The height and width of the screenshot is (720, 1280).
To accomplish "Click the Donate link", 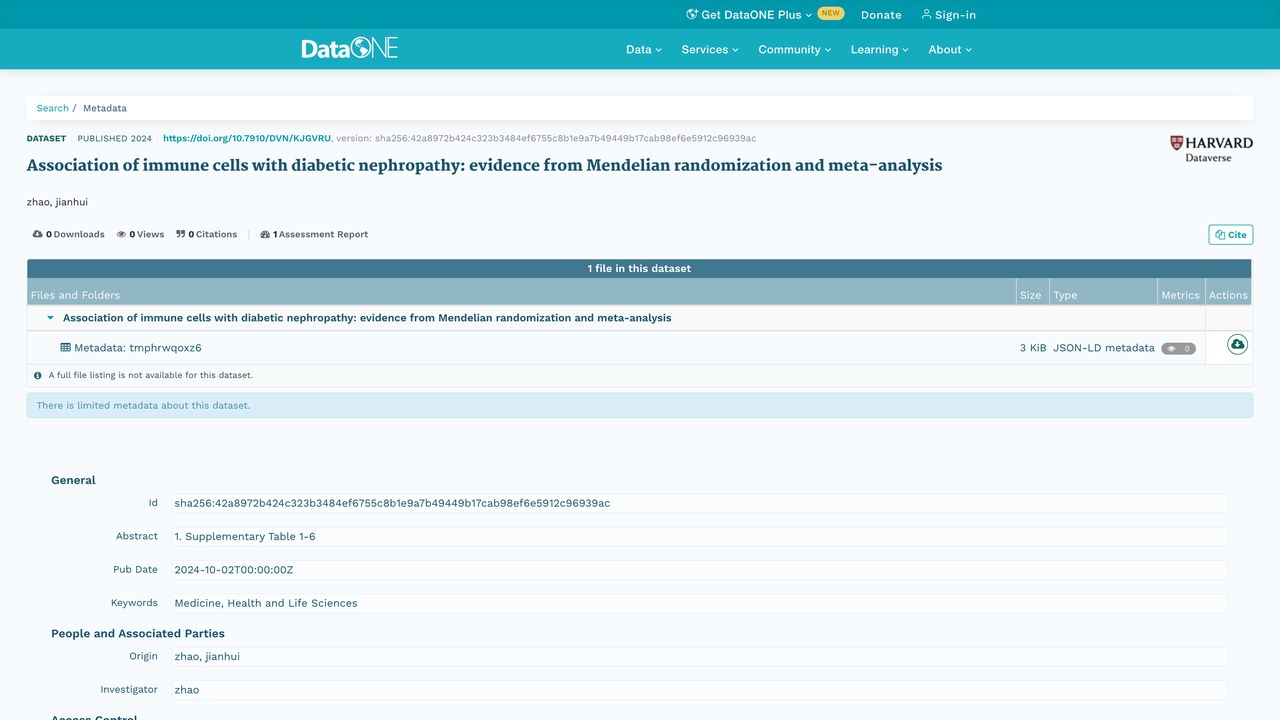I will coord(881,15).
